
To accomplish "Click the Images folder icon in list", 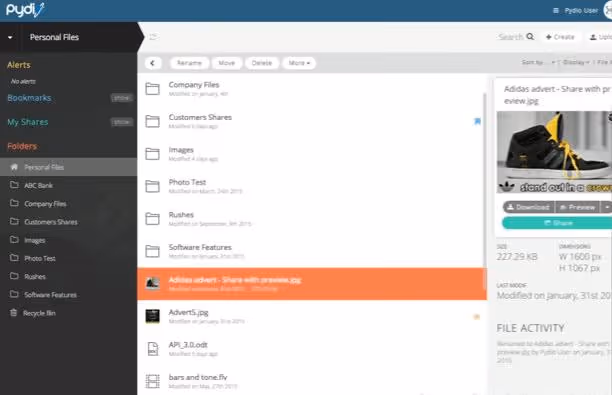I will tap(152, 154).
